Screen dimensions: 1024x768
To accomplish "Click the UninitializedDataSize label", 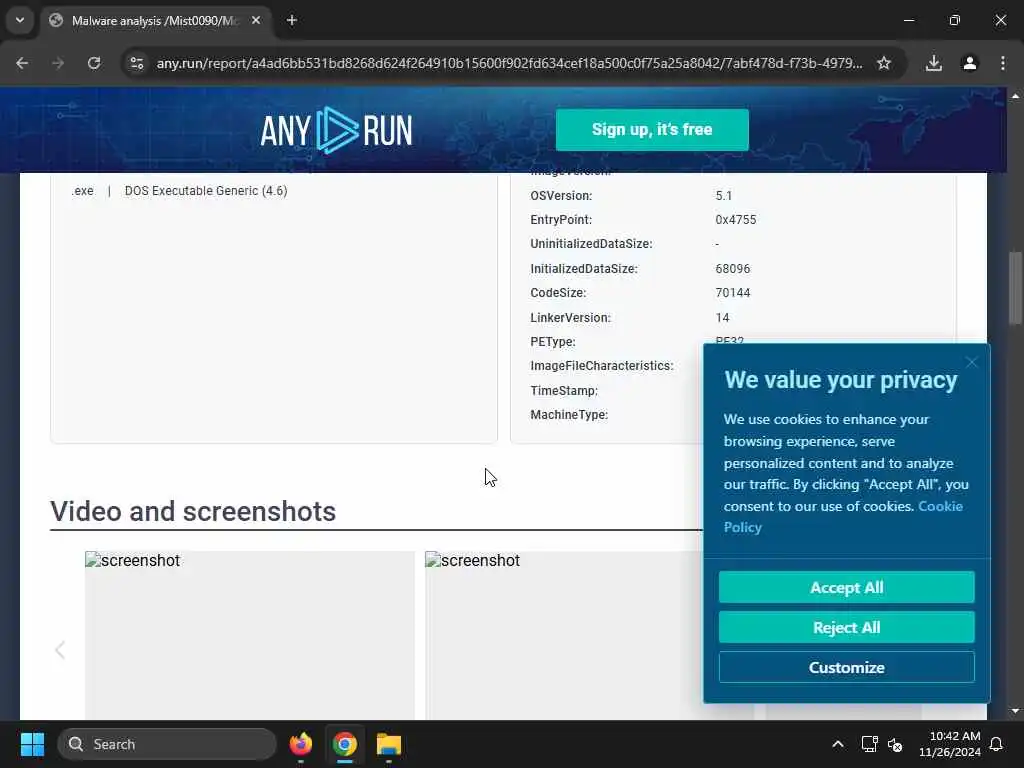I will (x=591, y=244).
